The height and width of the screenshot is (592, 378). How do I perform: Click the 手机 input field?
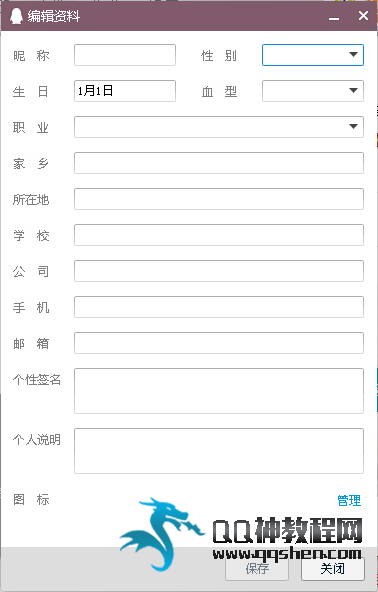[x=219, y=307]
